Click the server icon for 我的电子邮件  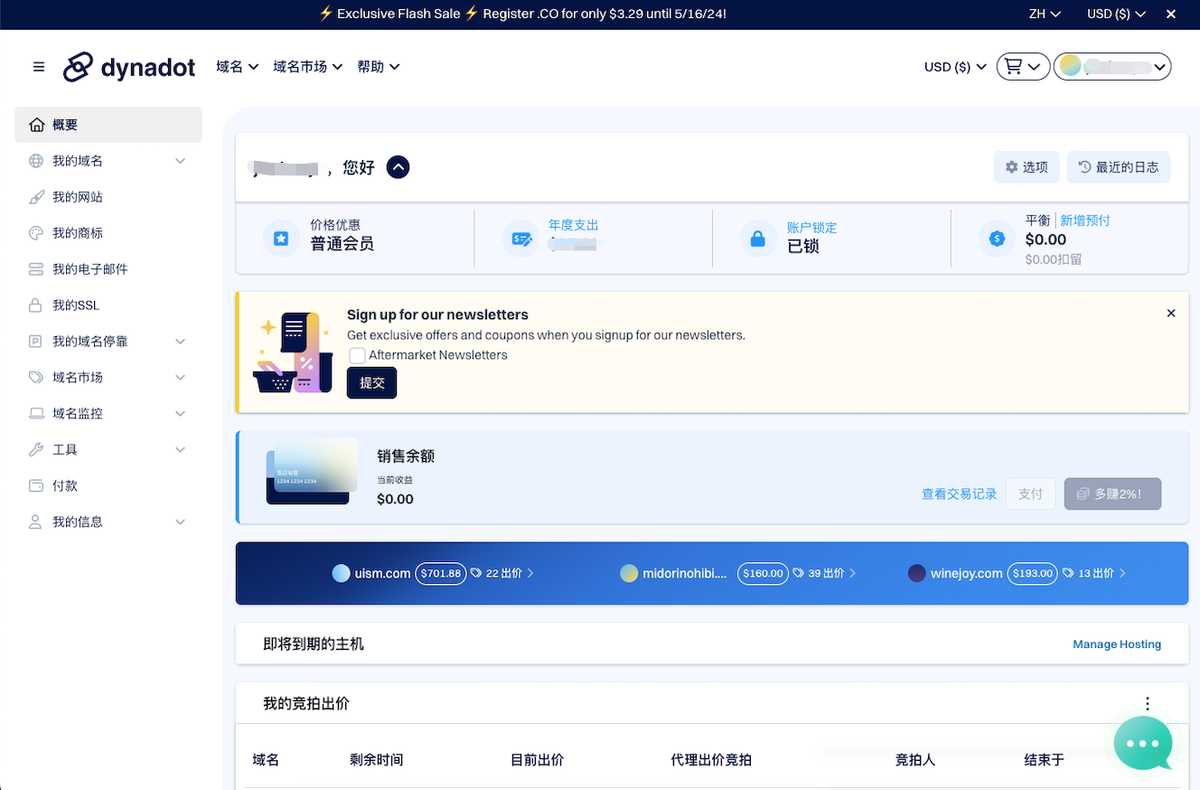click(37, 269)
